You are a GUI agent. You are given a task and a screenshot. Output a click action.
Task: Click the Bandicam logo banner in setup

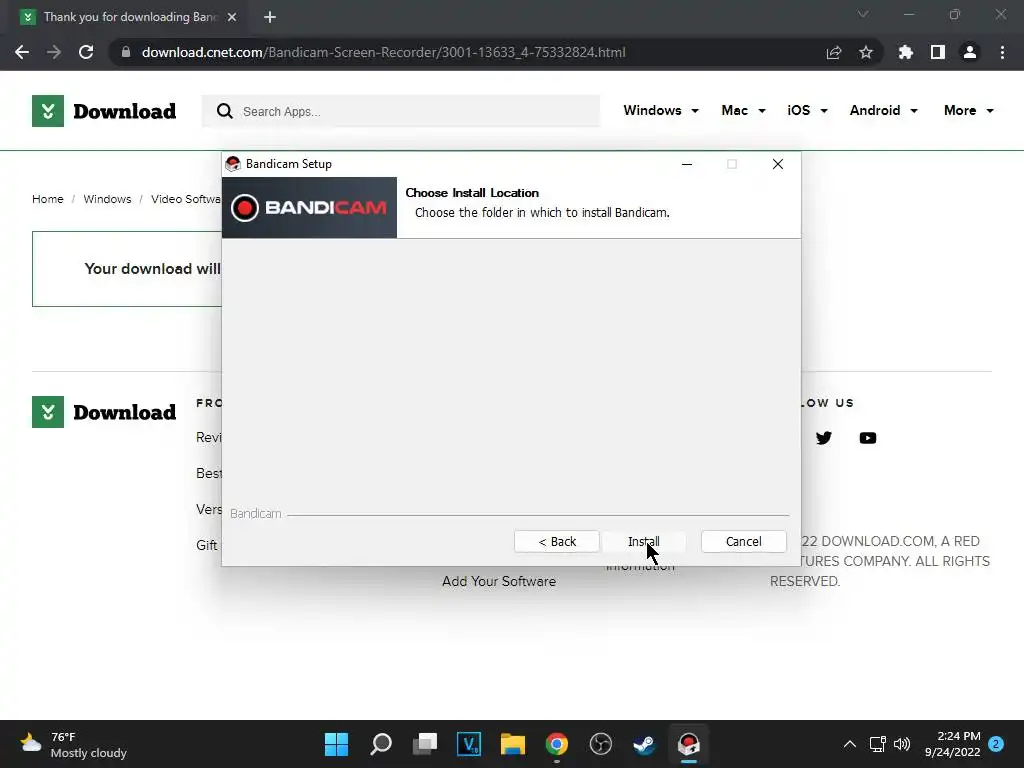(x=310, y=208)
